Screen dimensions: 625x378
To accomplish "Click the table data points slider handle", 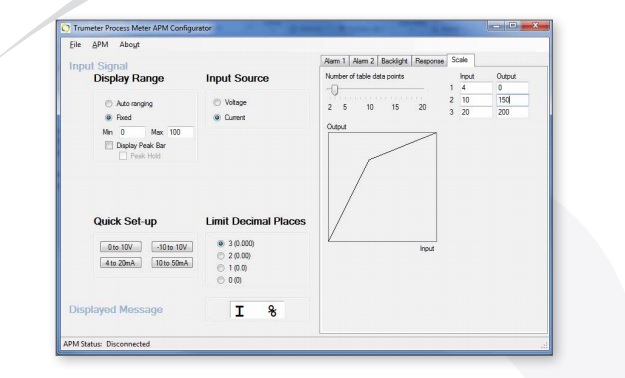I will (x=335, y=90).
